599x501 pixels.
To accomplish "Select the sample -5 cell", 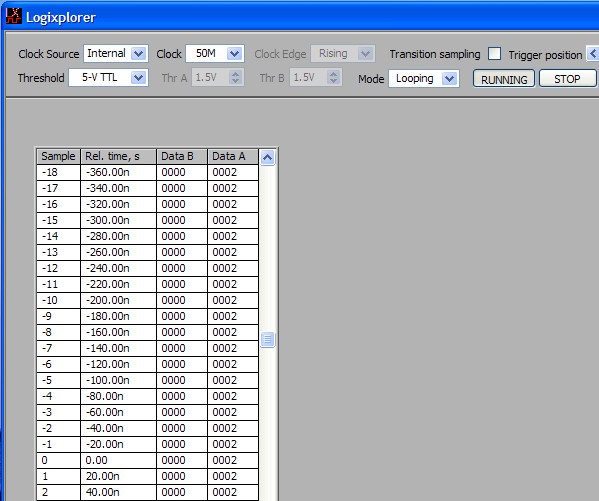I will (x=58, y=380).
